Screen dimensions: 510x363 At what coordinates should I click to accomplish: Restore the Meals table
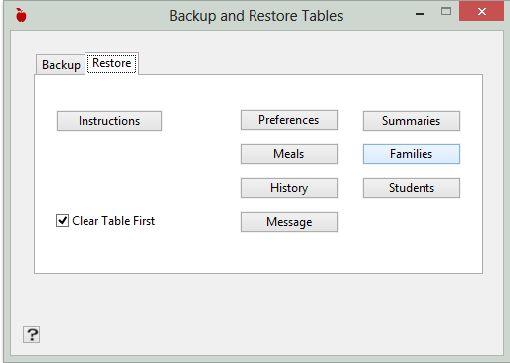coord(289,154)
